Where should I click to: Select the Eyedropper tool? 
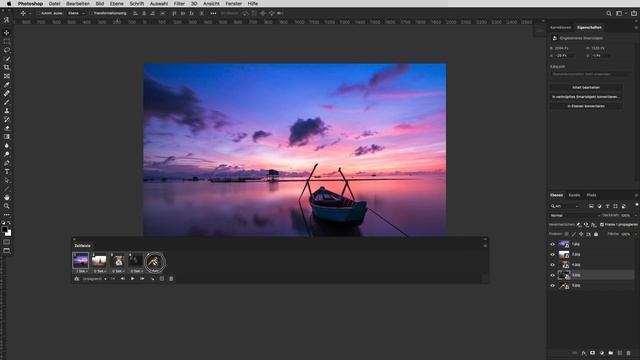point(7,85)
